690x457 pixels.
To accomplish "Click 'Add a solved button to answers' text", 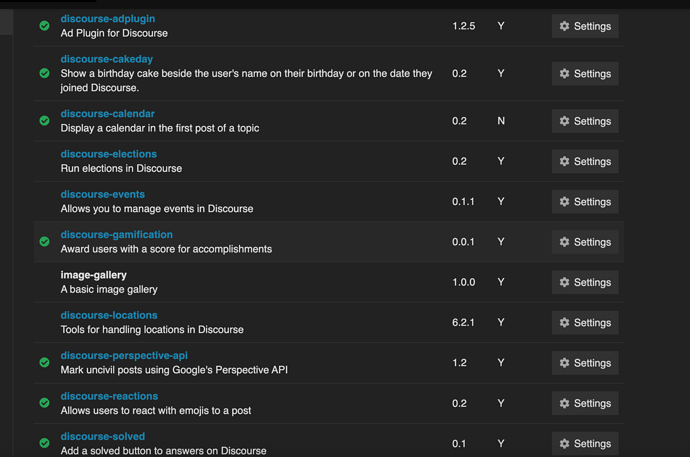I will 163,450.
